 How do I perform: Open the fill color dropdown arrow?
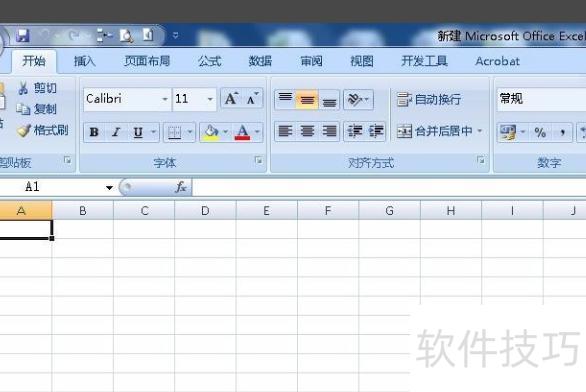225,132
